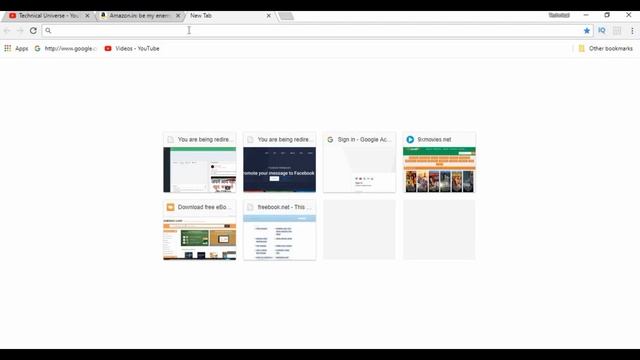Bookmark this page using the star icon

click(587, 31)
